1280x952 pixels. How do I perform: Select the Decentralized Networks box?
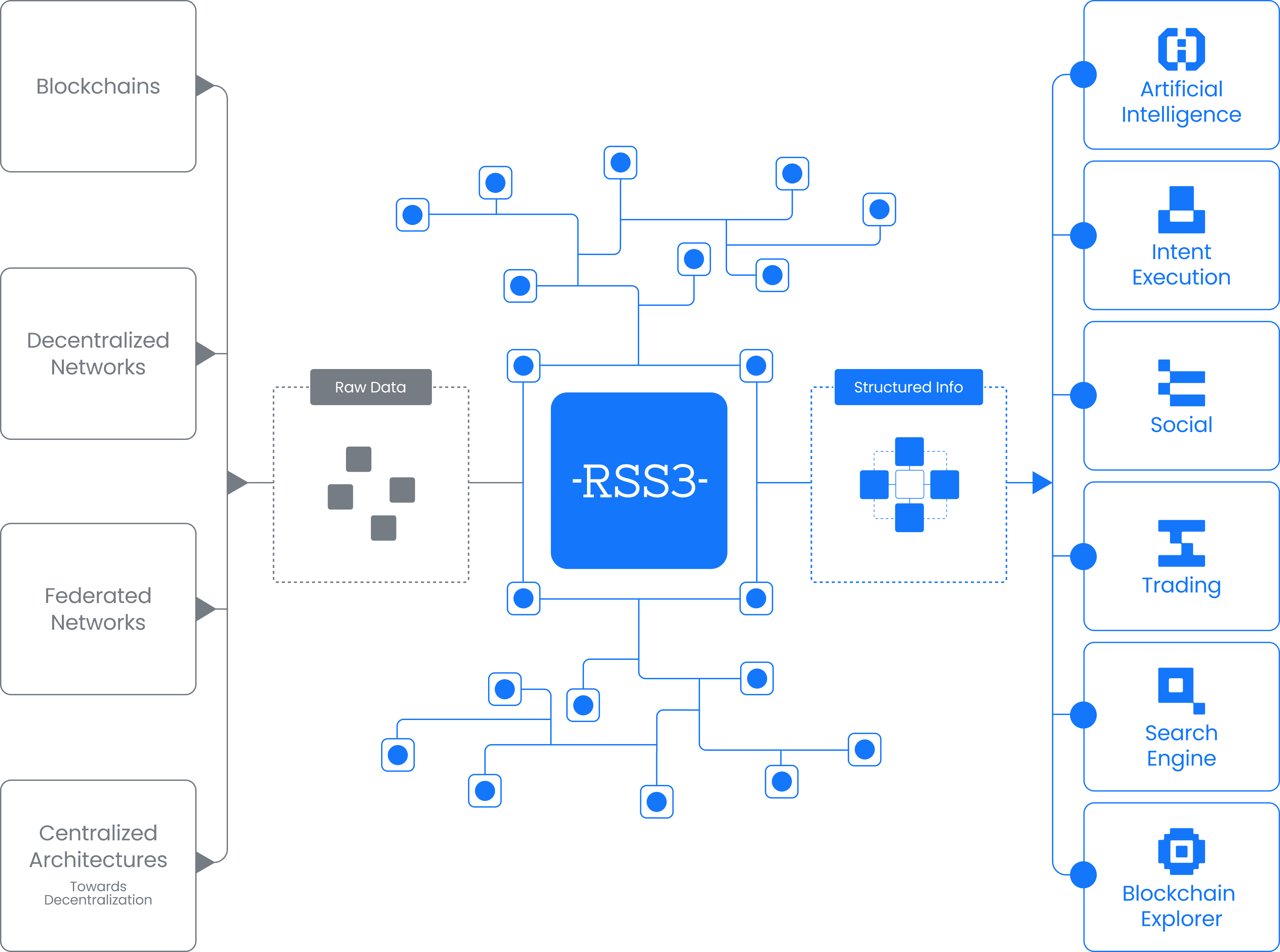99,353
